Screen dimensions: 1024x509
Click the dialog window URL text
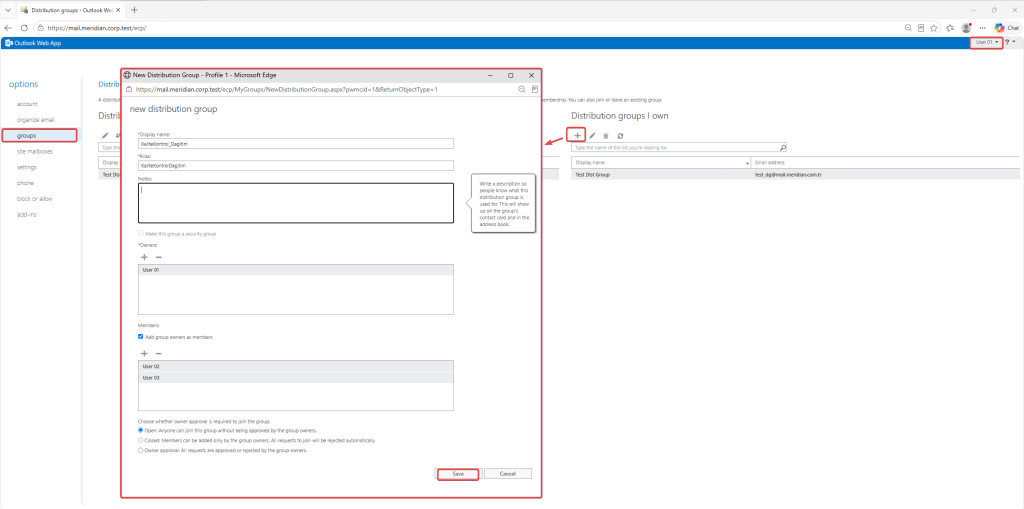286,90
